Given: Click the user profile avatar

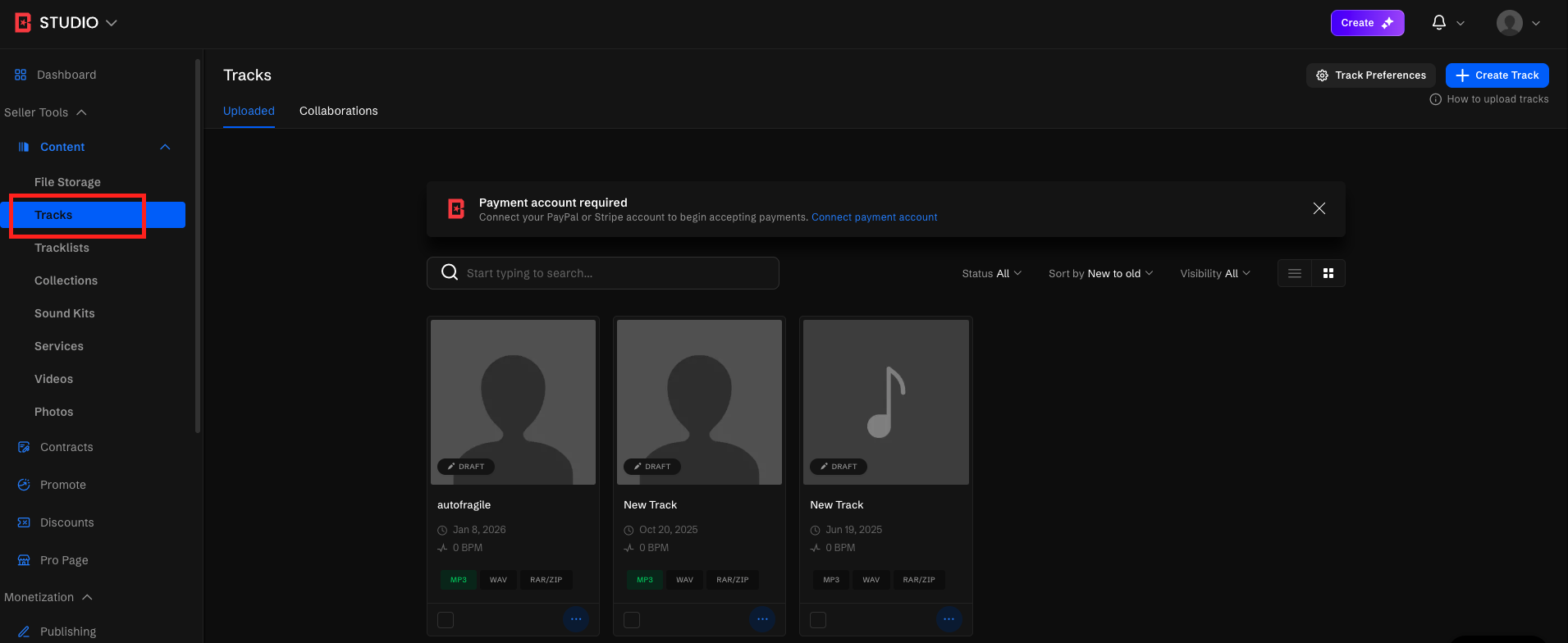Looking at the screenshot, I should (1509, 23).
